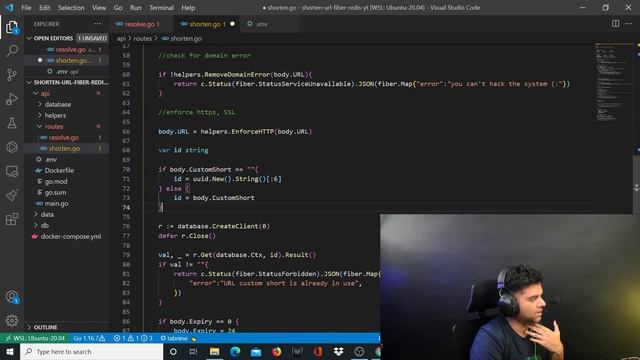Viewport: 640px width, 360px height.
Task: Open the Mail app in taskbar
Action: point(256,351)
